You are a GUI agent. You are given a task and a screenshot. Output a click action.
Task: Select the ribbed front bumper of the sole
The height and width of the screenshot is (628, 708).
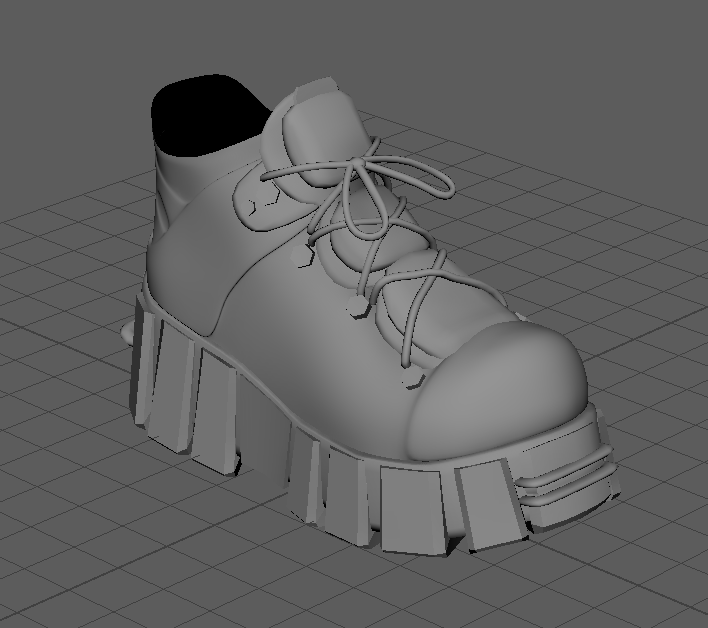(x=569, y=479)
